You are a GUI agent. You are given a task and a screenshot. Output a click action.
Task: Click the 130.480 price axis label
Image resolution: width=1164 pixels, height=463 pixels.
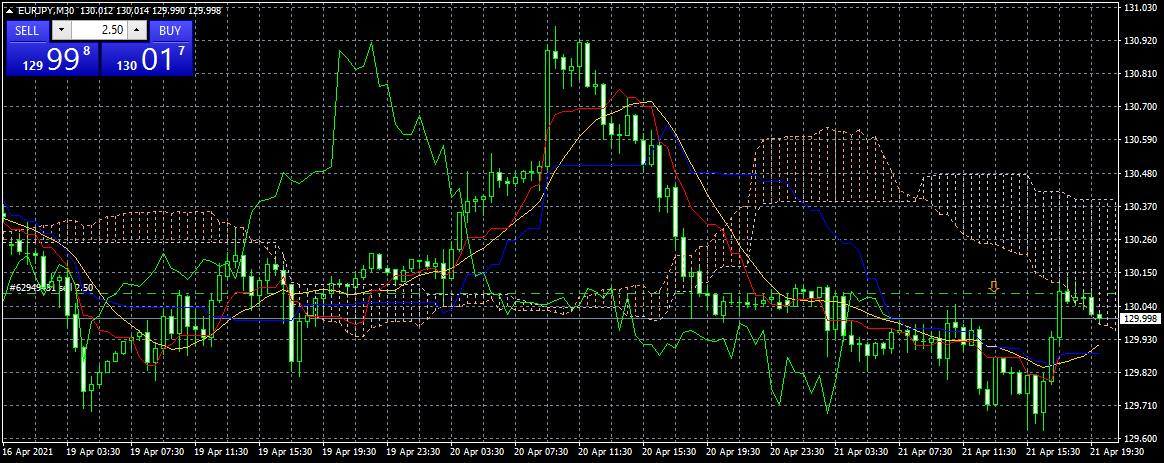pos(1138,174)
